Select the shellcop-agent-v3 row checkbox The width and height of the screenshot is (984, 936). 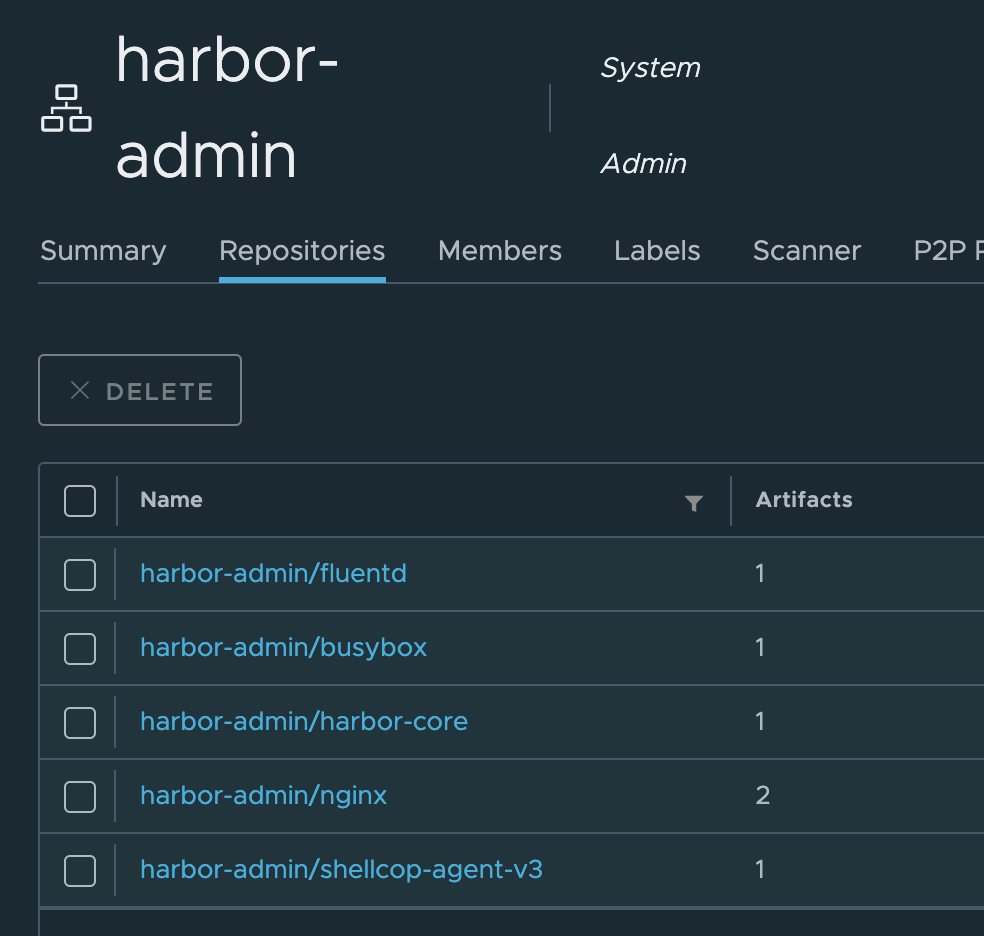coord(80,871)
